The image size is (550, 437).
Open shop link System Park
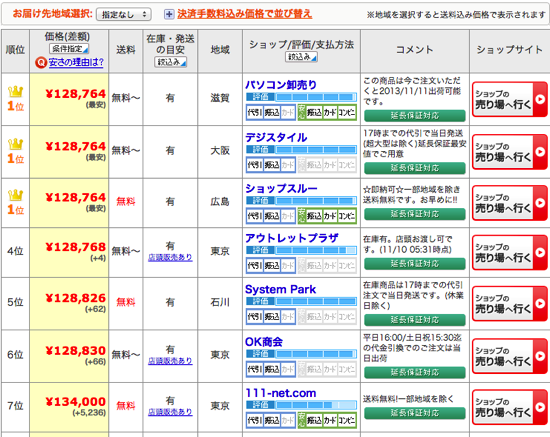tap(280, 289)
